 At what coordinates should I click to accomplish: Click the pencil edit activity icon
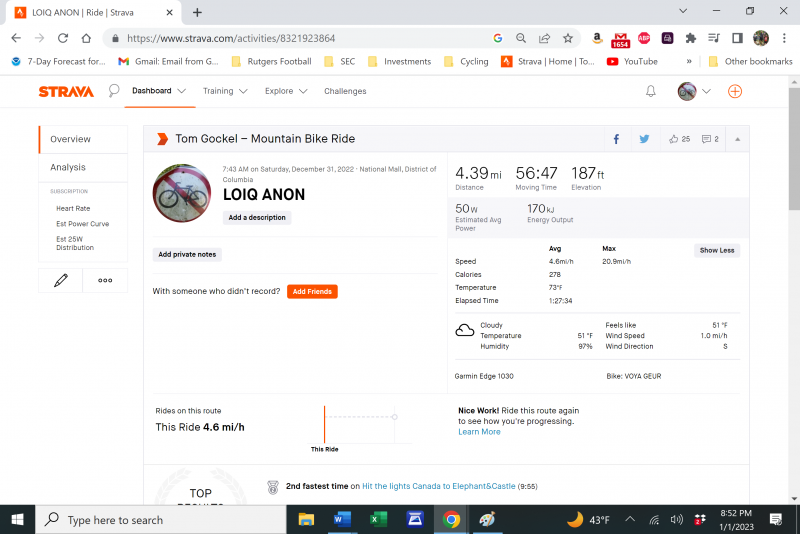click(x=60, y=280)
